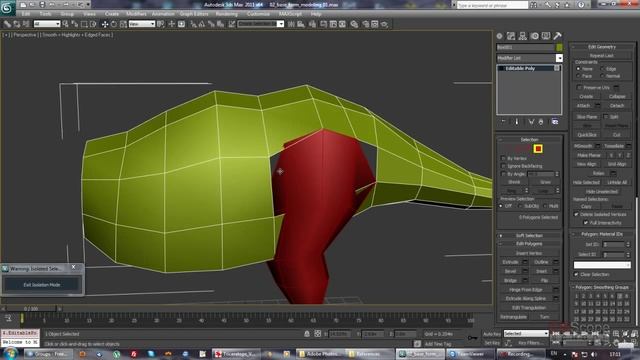Click Show End Result toggle icon
Image resolution: width=640 pixels, height=360 pixels.
pyautogui.click(x=517, y=122)
